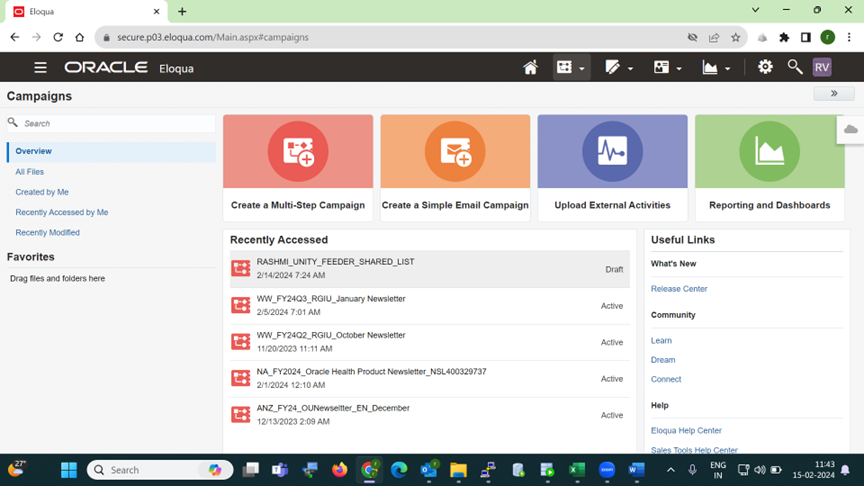Open Microsoft Teams from taskbar
Viewport: 864px width, 486px height.
point(280,470)
